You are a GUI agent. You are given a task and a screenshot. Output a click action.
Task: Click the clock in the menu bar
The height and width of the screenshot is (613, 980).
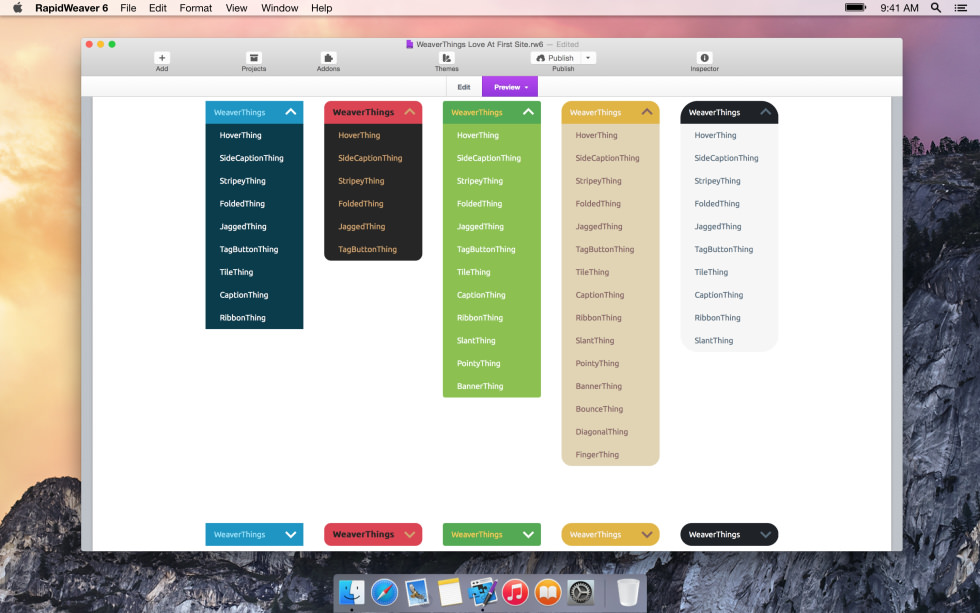point(899,8)
